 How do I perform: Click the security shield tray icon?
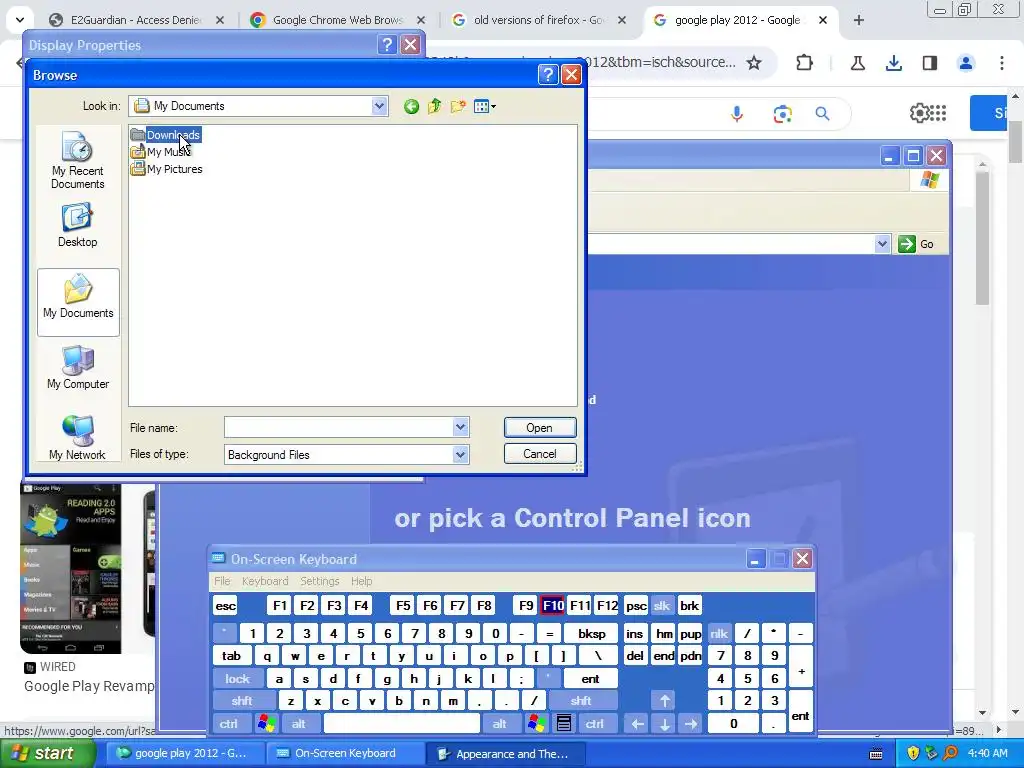pyautogui.click(x=913, y=754)
